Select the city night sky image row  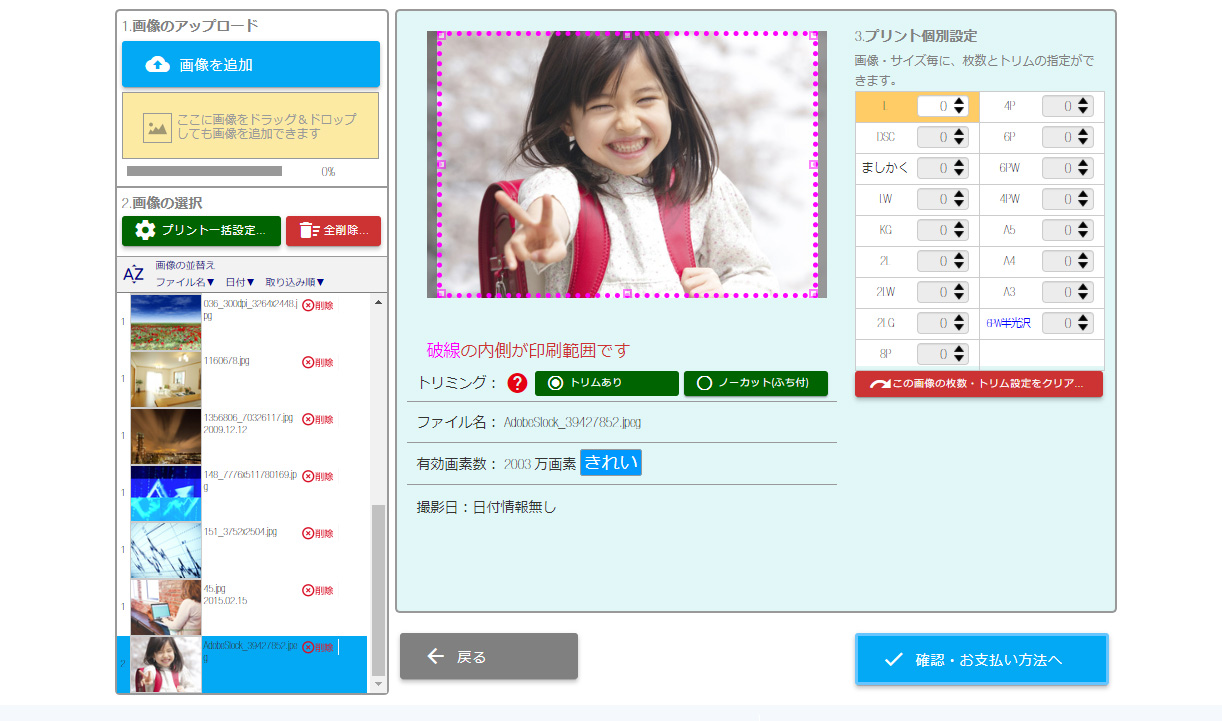[x=166, y=436]
